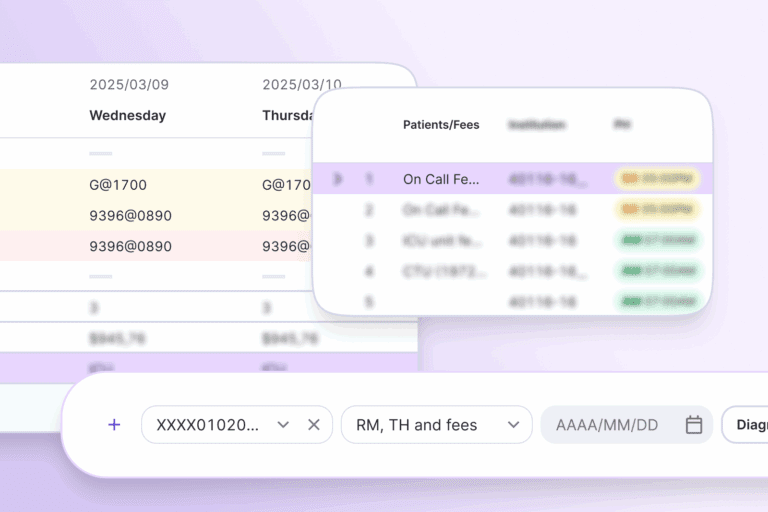Focus the AAAA/MM/DD date field
This screenshot has height=512, width=768.
pos(626,425)
